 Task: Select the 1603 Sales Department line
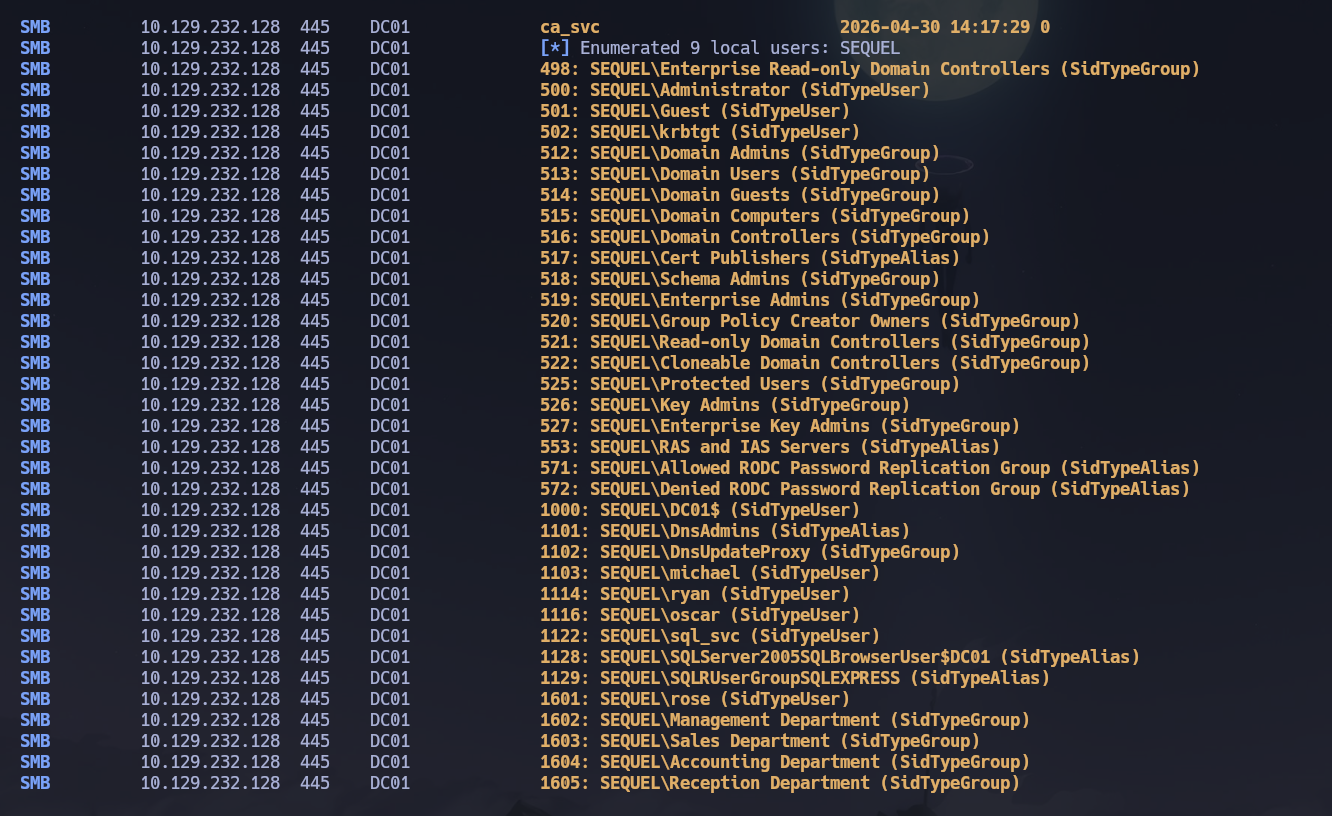760,741
